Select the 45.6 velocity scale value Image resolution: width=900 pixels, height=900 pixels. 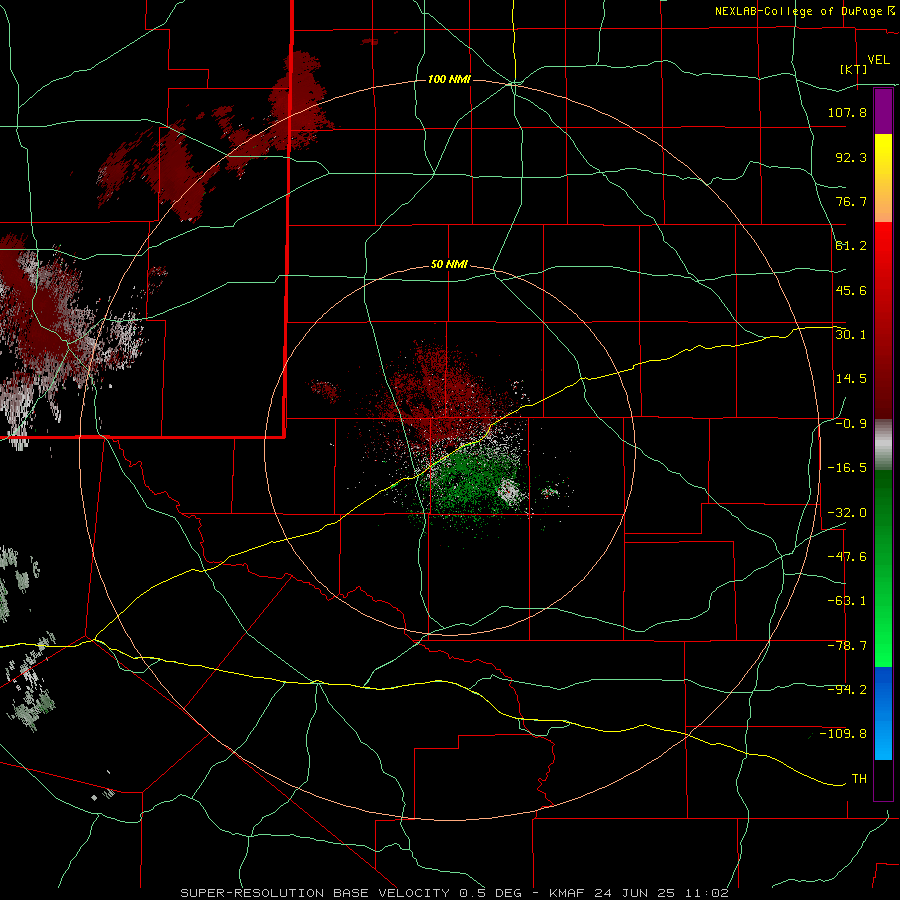click(x=851, y=290)
